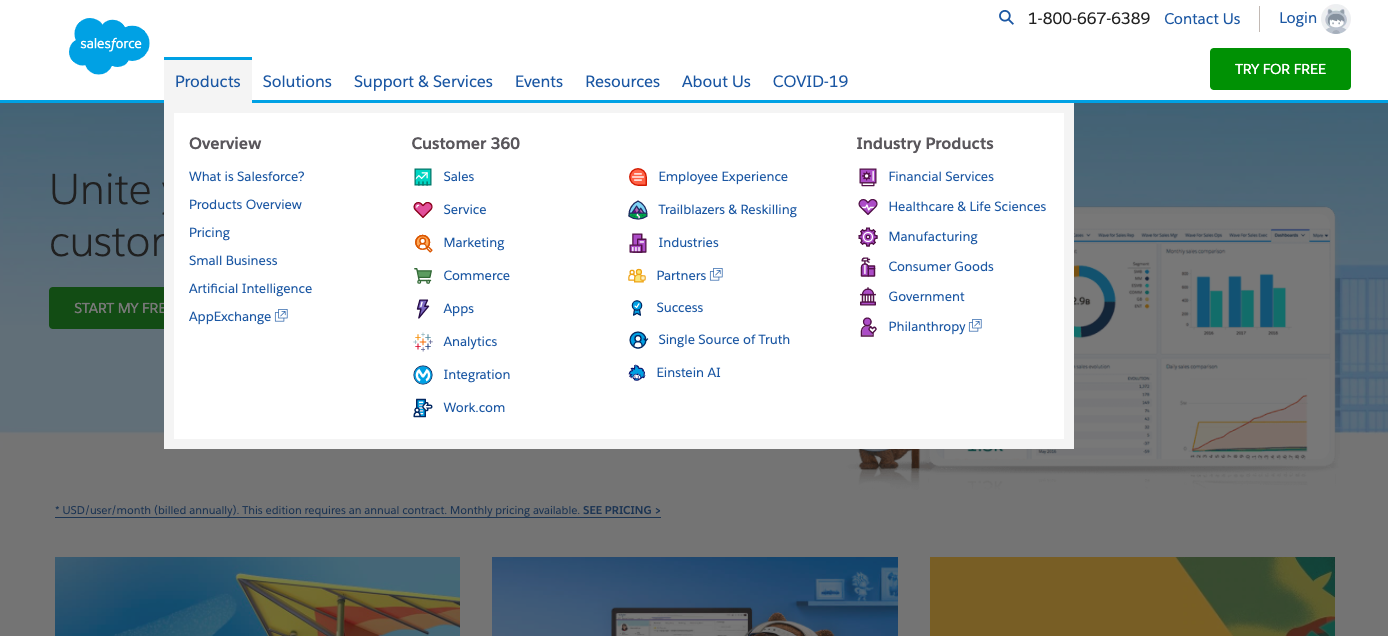
Task: Open the Events menu
Action: tap(539, 81)
